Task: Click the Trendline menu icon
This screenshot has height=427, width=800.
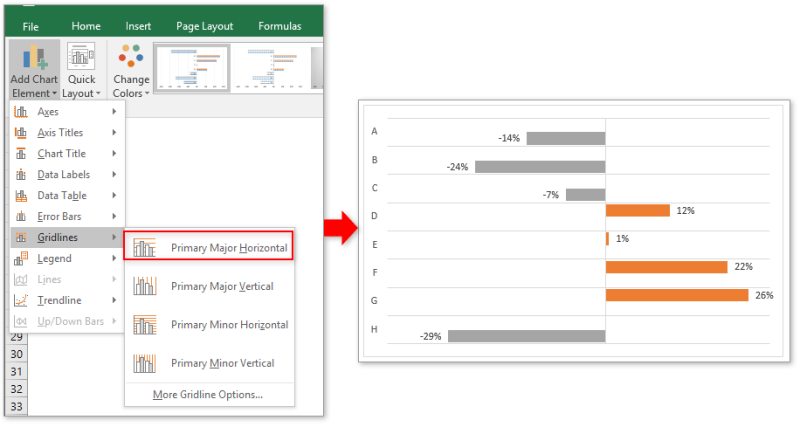Action: (21, 300)
